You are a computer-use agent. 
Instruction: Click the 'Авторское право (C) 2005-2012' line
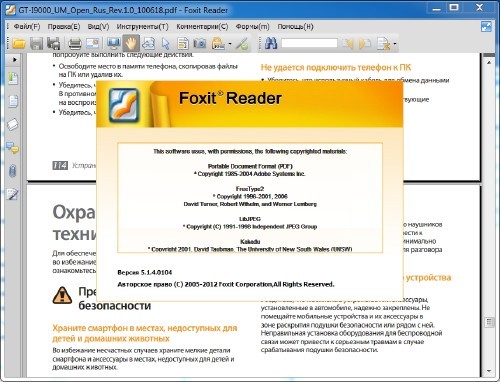click(226, 284)
